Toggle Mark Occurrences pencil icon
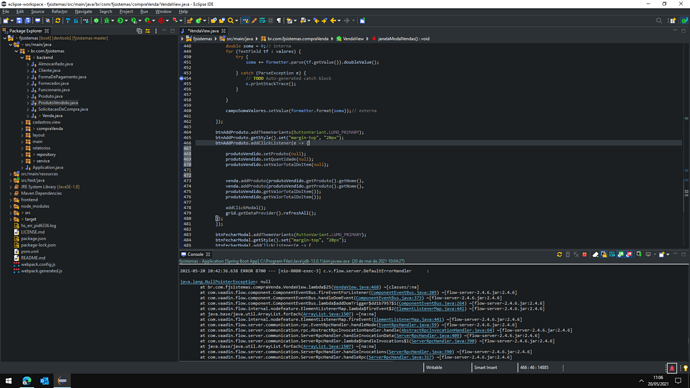 [254, 21]
